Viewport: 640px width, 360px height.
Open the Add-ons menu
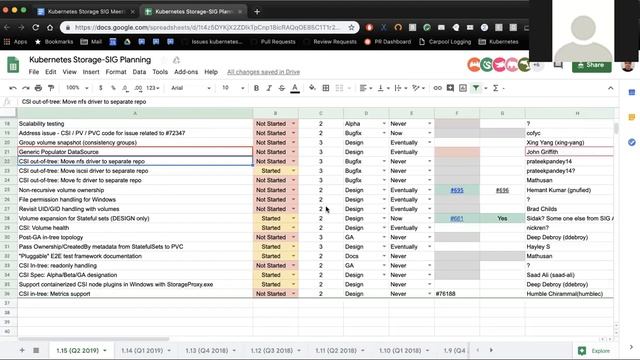186,72
